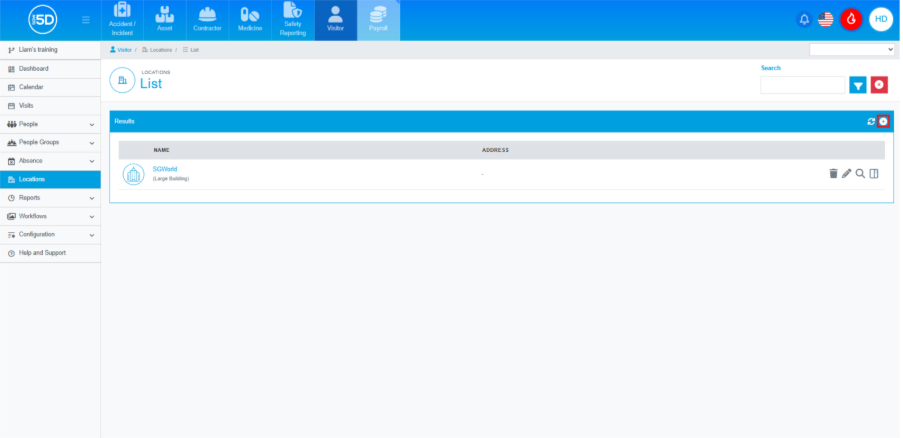Switch to the Contractor module tab

(208, 20)
